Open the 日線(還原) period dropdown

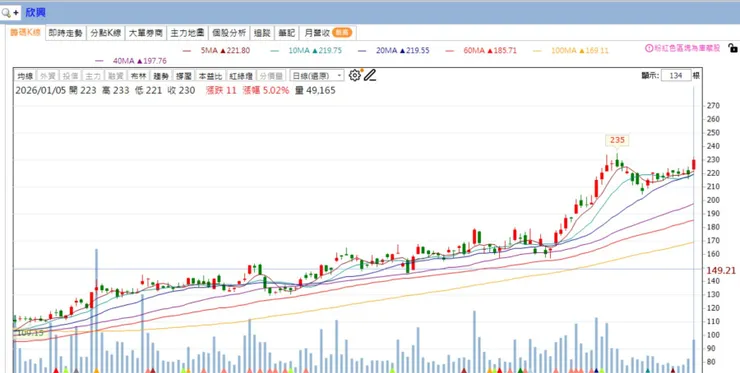317,76
